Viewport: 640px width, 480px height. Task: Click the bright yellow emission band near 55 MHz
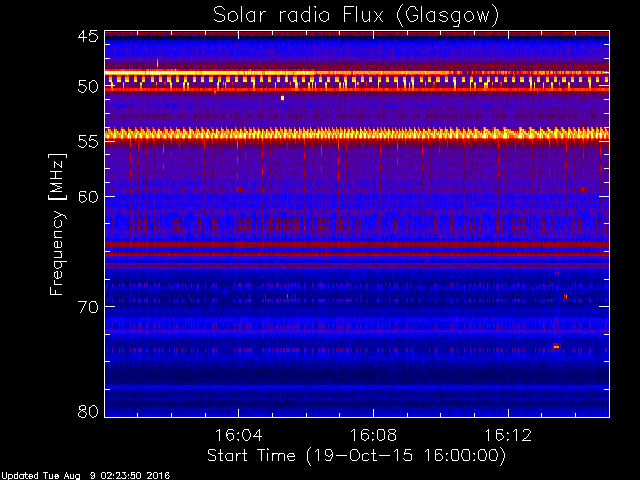357,134
